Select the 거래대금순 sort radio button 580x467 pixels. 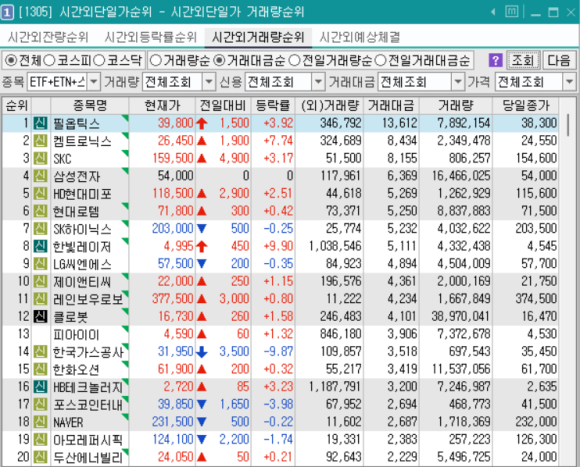[x=219, y=60]
